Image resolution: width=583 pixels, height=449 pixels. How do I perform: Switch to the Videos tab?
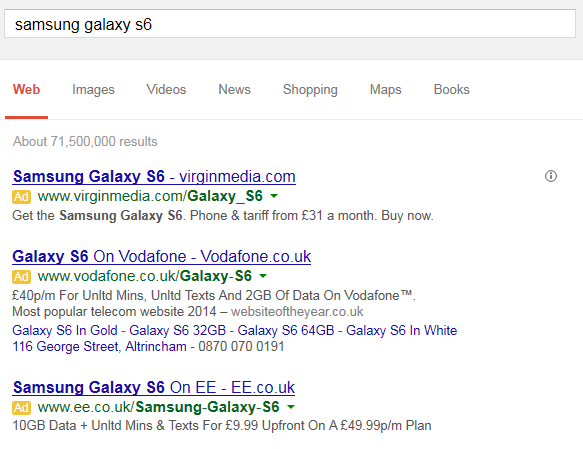click(166, 90)
